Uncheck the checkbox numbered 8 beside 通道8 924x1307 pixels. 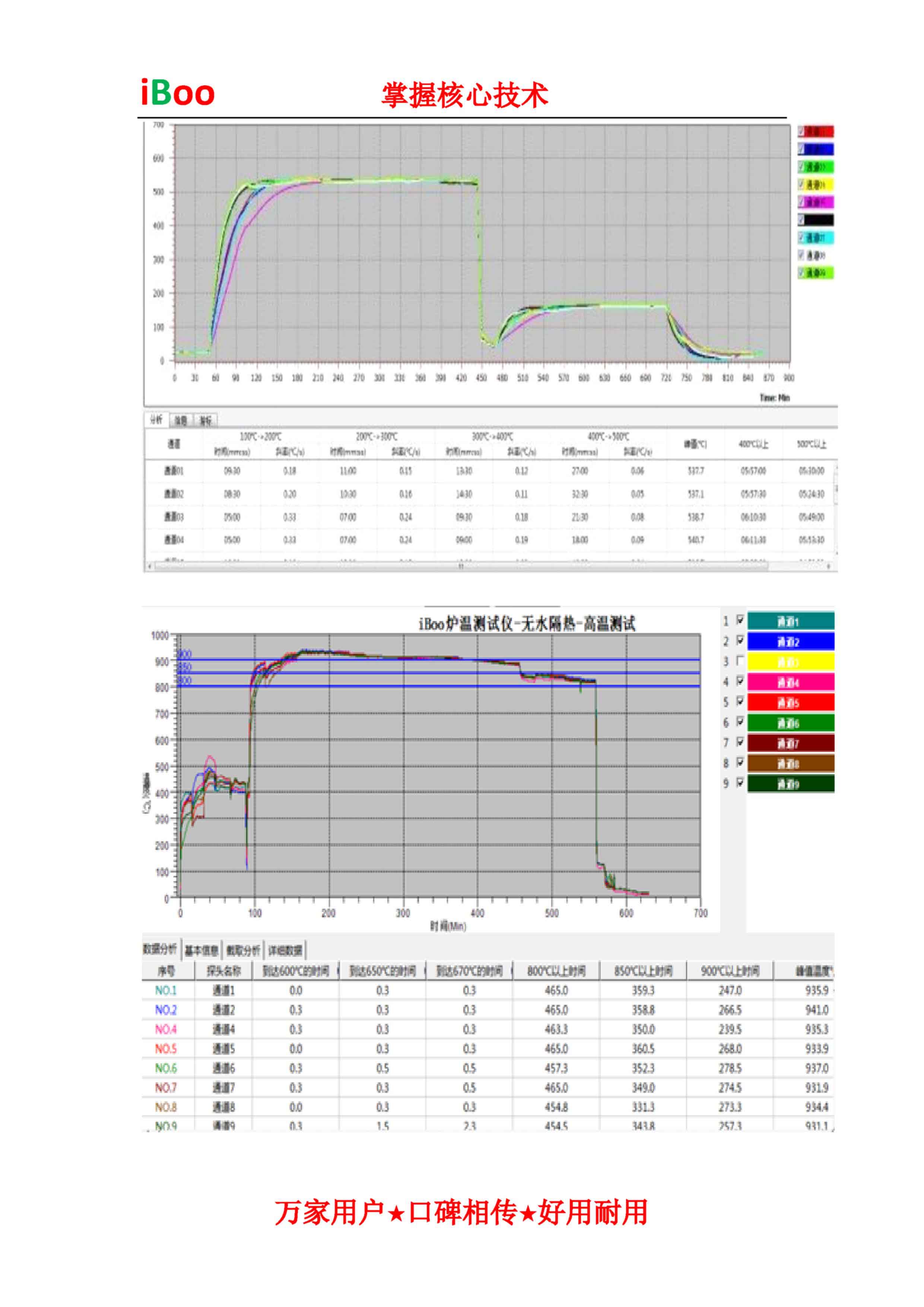click(740, 762)
